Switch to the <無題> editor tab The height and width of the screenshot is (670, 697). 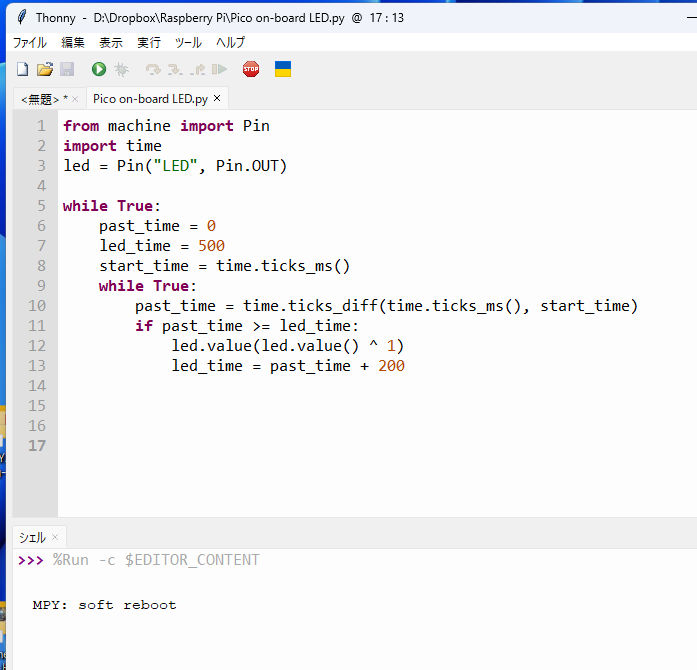pos(42,98)
